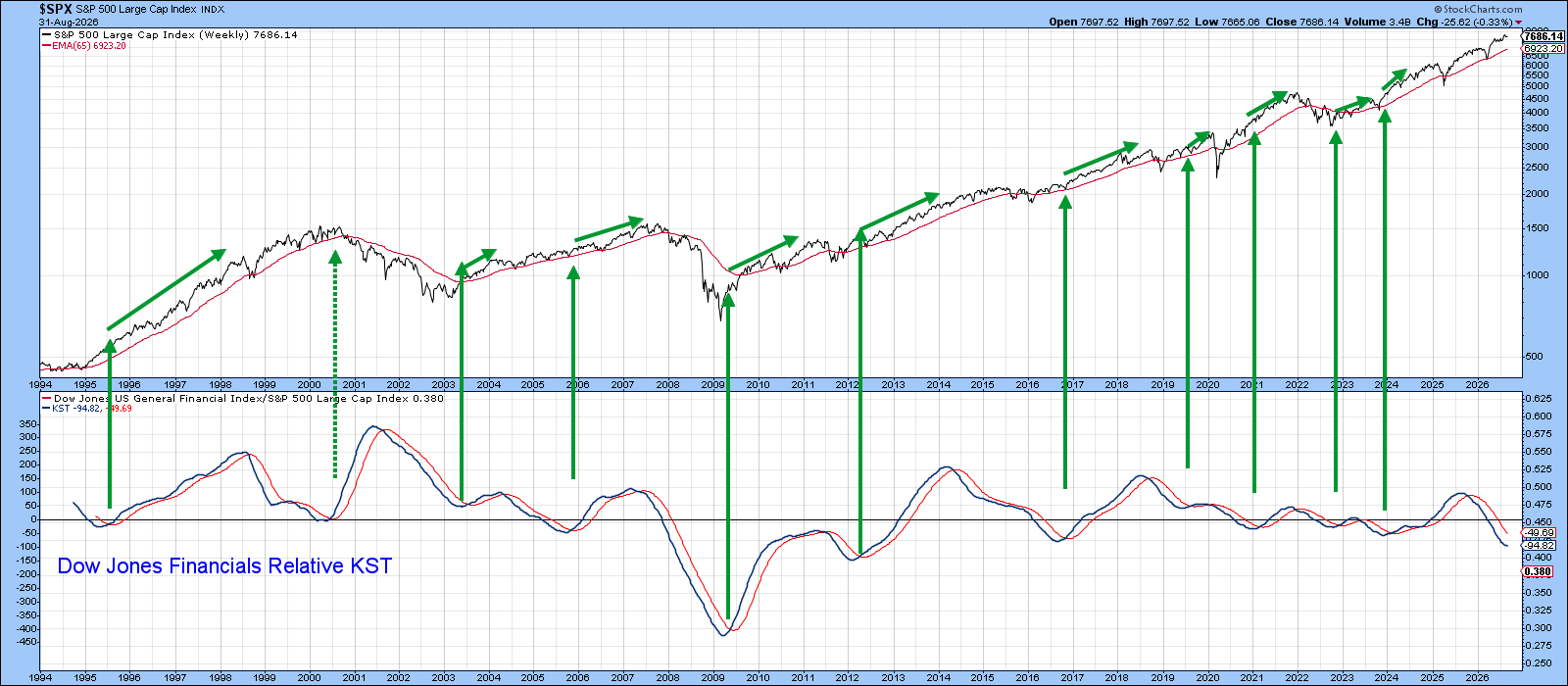Click the blue KST line marker in lower legend
This screenshot has height=686, width=1568.
pos(47,409)
